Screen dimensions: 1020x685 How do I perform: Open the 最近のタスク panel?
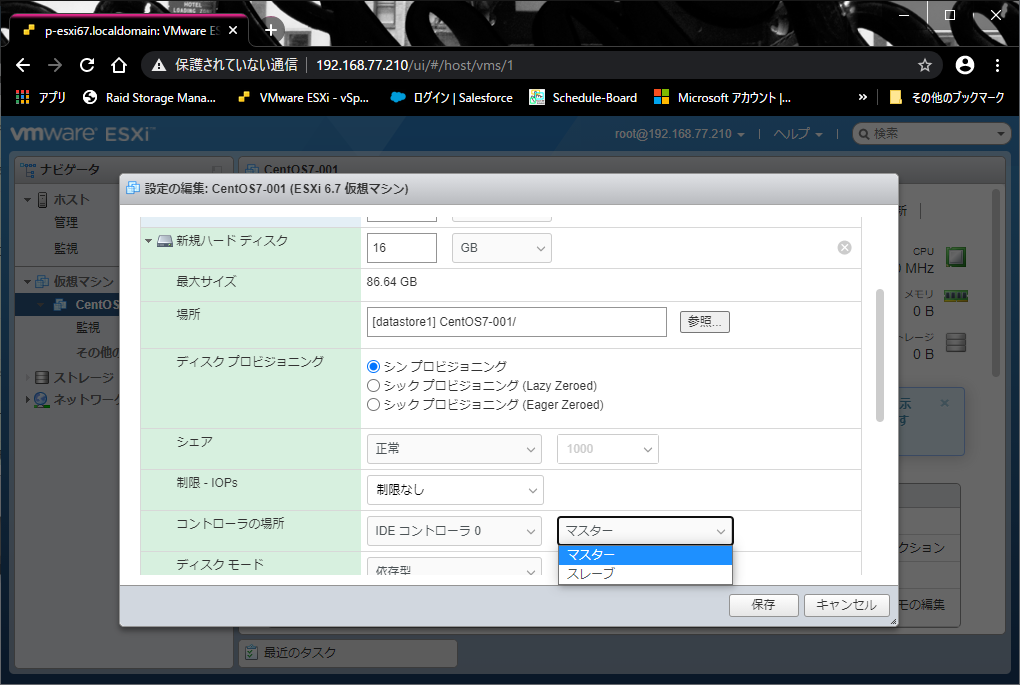tap(348, 652)
